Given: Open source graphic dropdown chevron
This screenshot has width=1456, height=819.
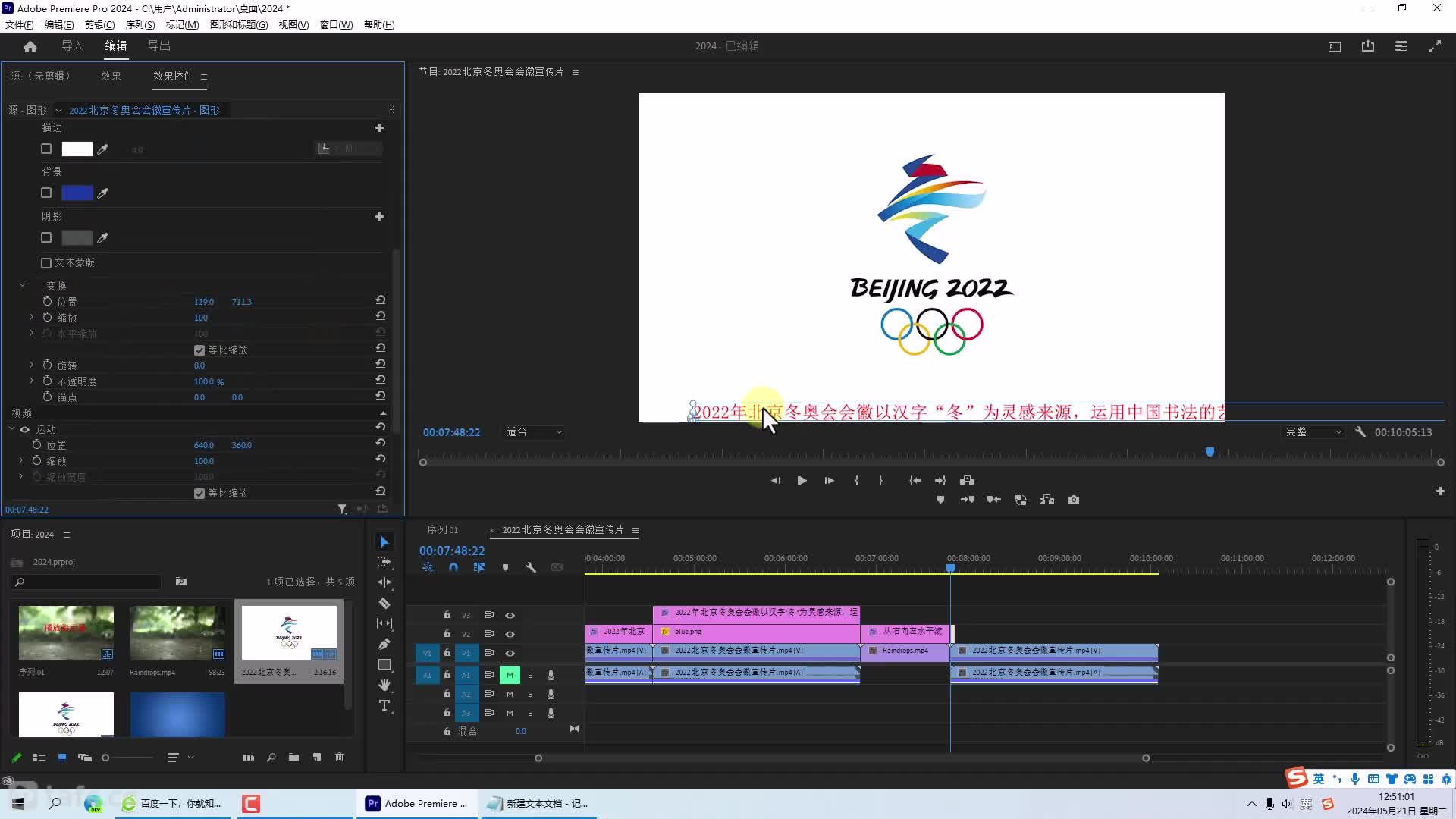Looking at the screenshot, I should point(58,110).
